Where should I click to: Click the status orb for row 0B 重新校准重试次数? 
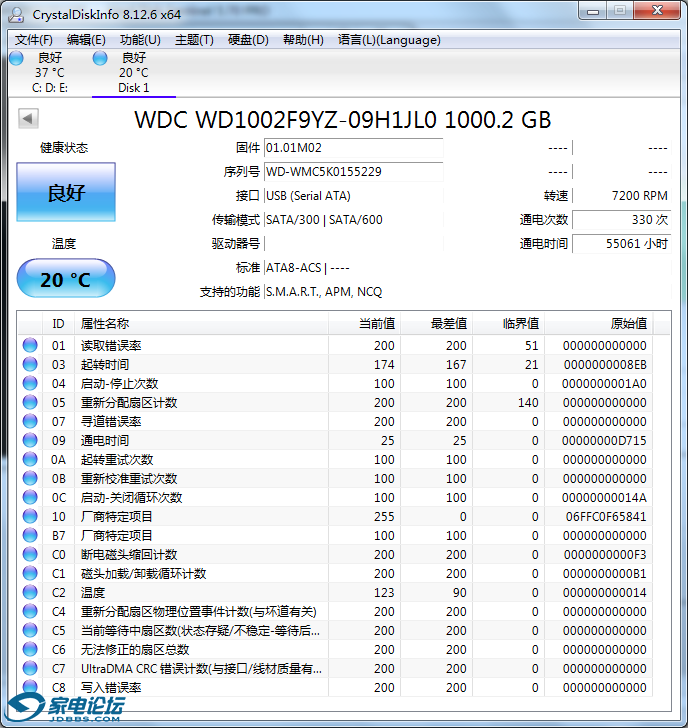point(30,478)
